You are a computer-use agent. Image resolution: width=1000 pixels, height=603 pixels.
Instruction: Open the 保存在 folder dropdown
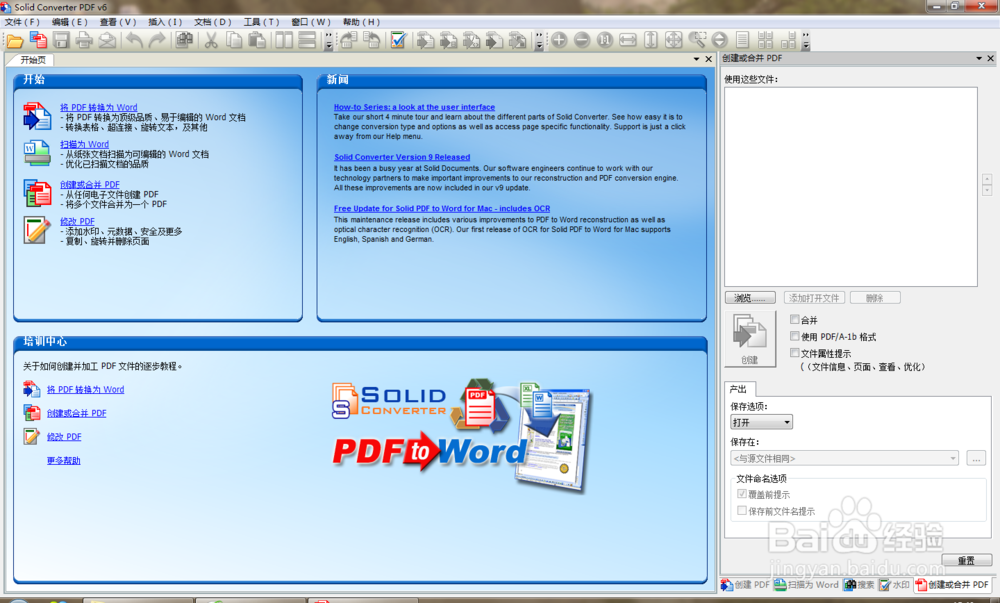click(x=844, y=458)
